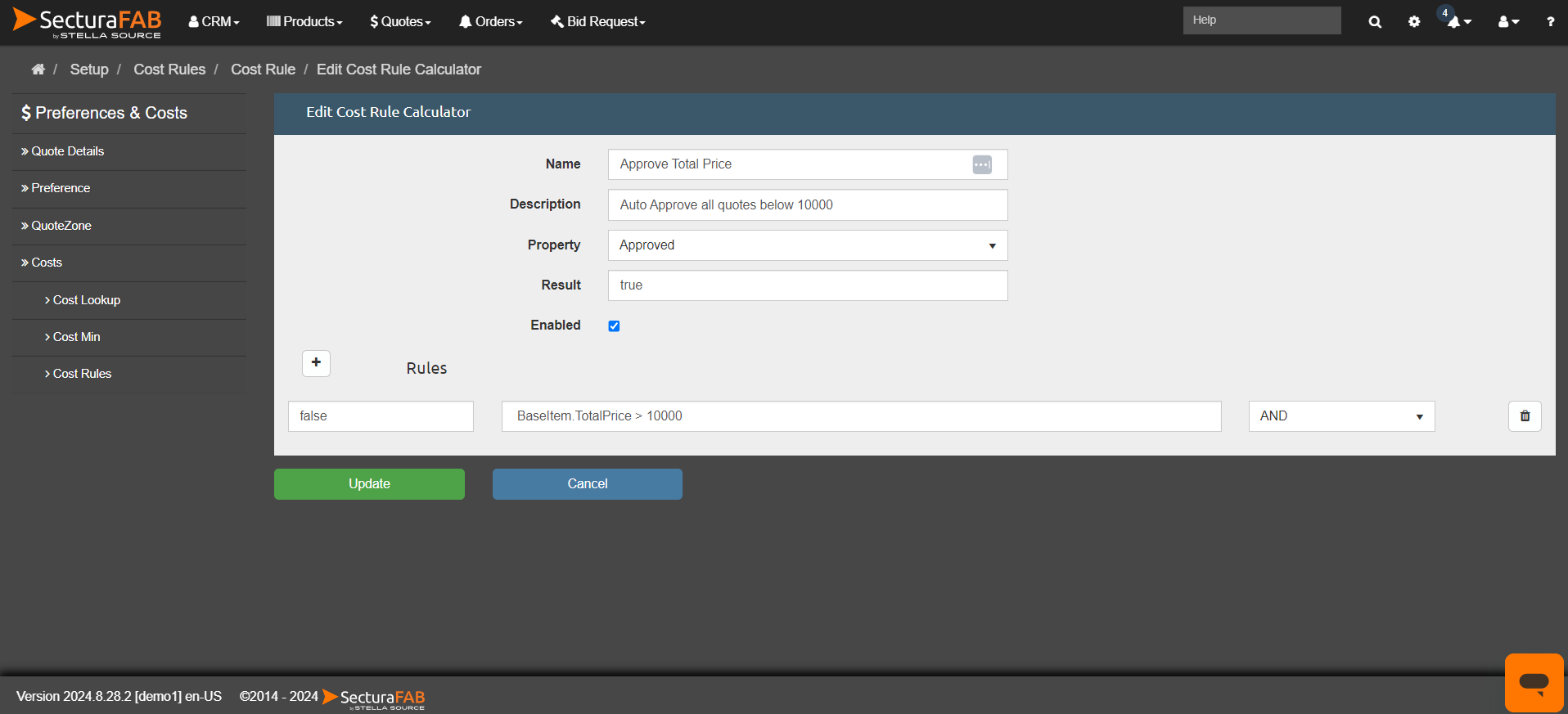Open the Products menu
The image size is (1568, 714).
(x=304, y=22)
